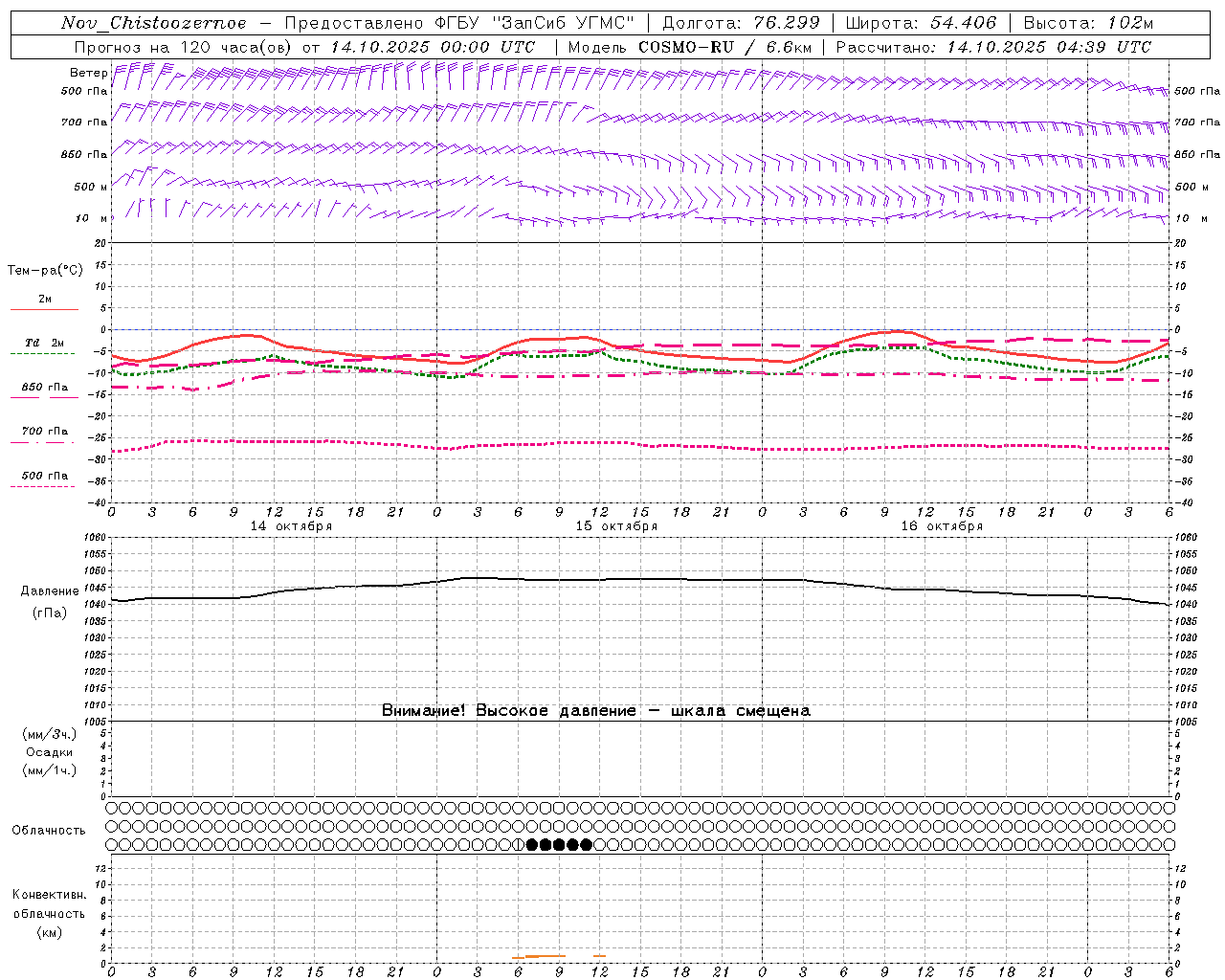Click the '(мм/1ч.)' precipitation unit label
Viewport: 1225px width, 980px height.
point(50,770)
